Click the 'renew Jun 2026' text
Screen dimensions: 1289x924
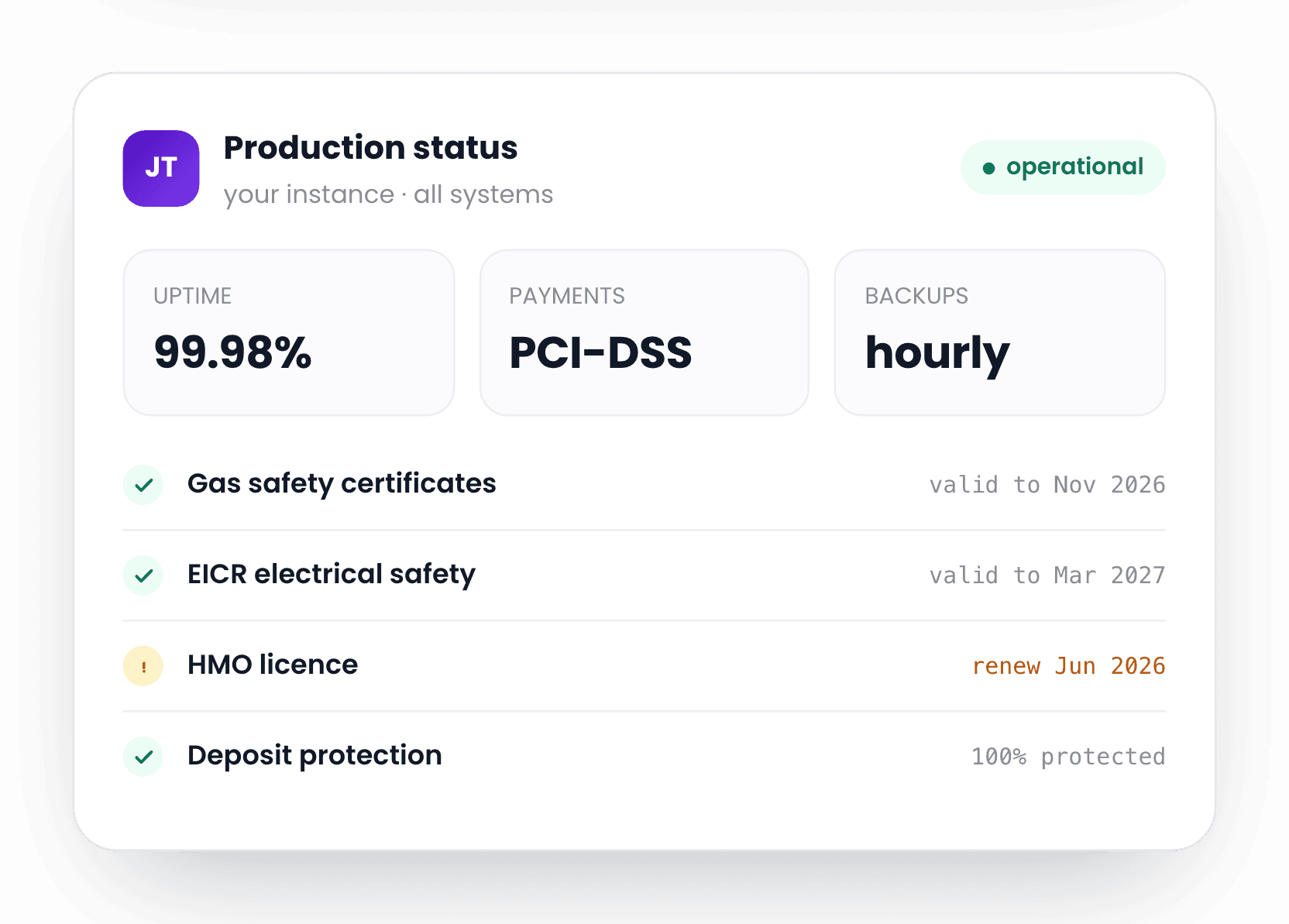pyautogui.click(x=1068, y=666)
